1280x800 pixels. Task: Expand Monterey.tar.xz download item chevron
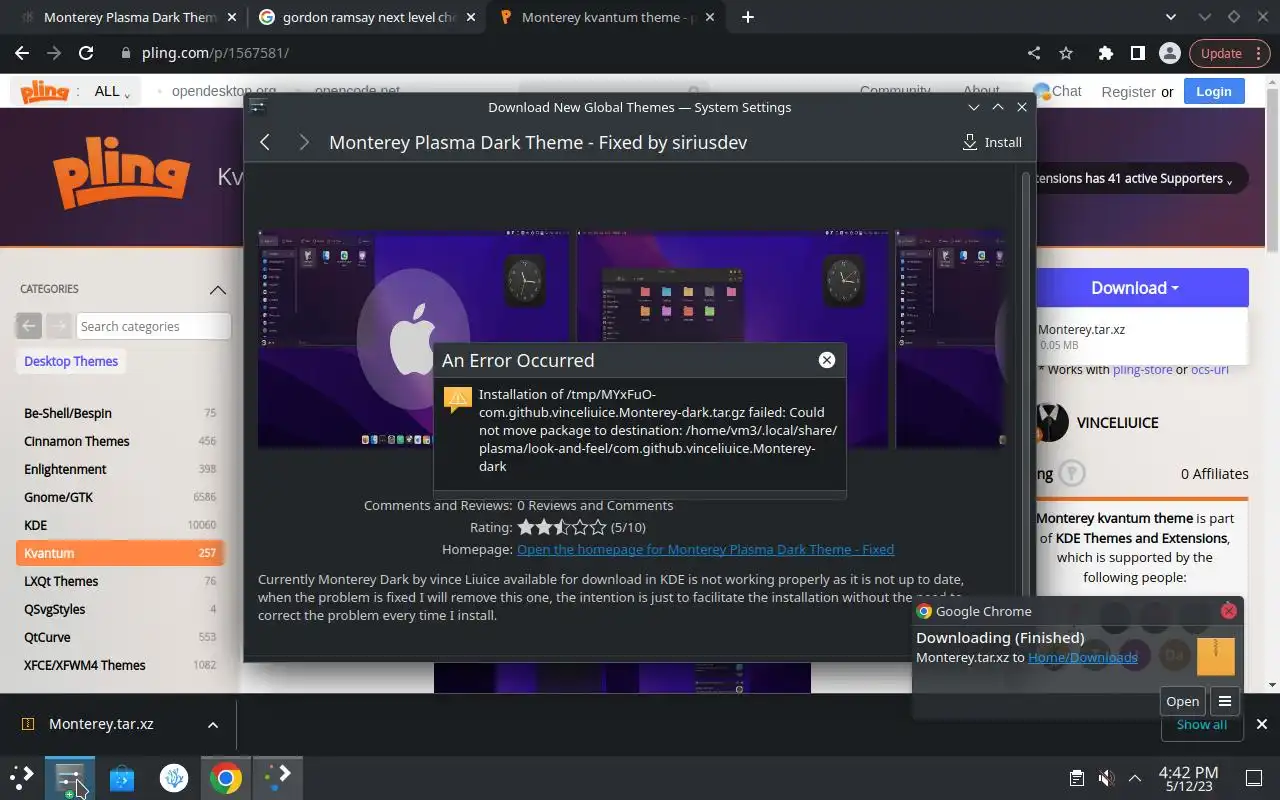tap(213, 724)
